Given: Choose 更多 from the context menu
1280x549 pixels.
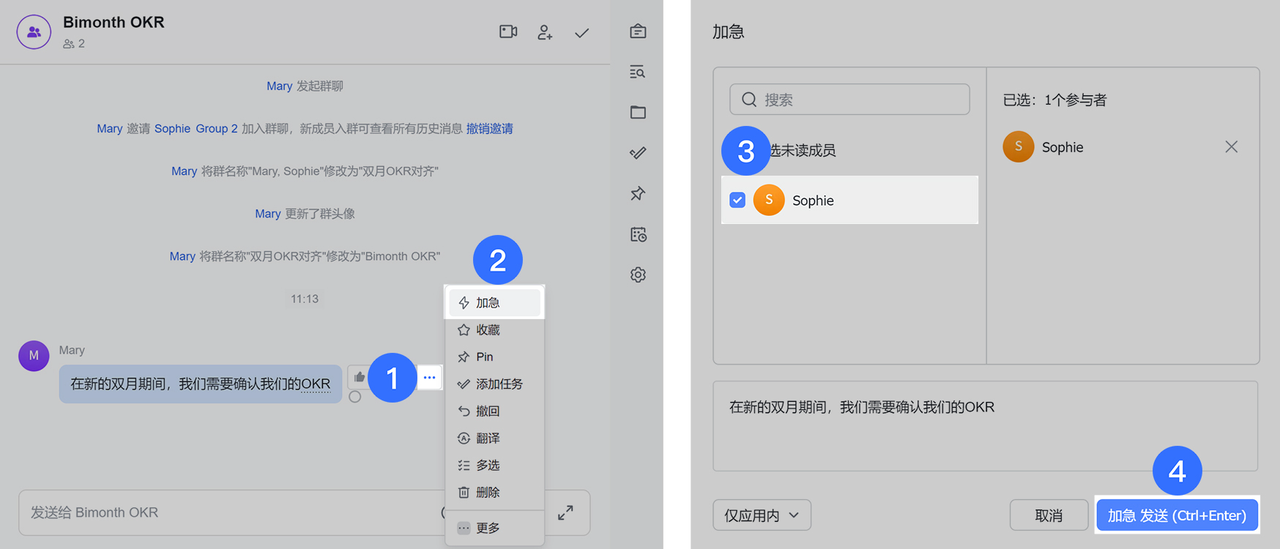Looking at the screenshot, I should point(495,528).
